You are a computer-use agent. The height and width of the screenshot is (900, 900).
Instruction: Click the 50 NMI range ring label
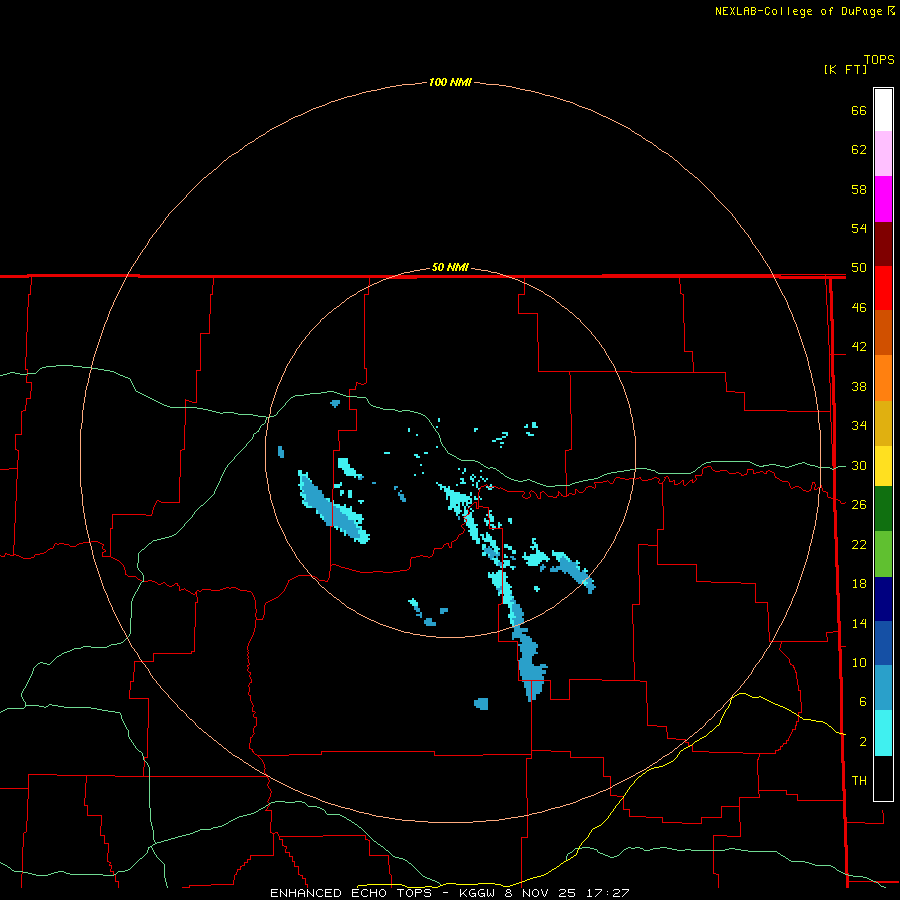click(x=450, y=267)
